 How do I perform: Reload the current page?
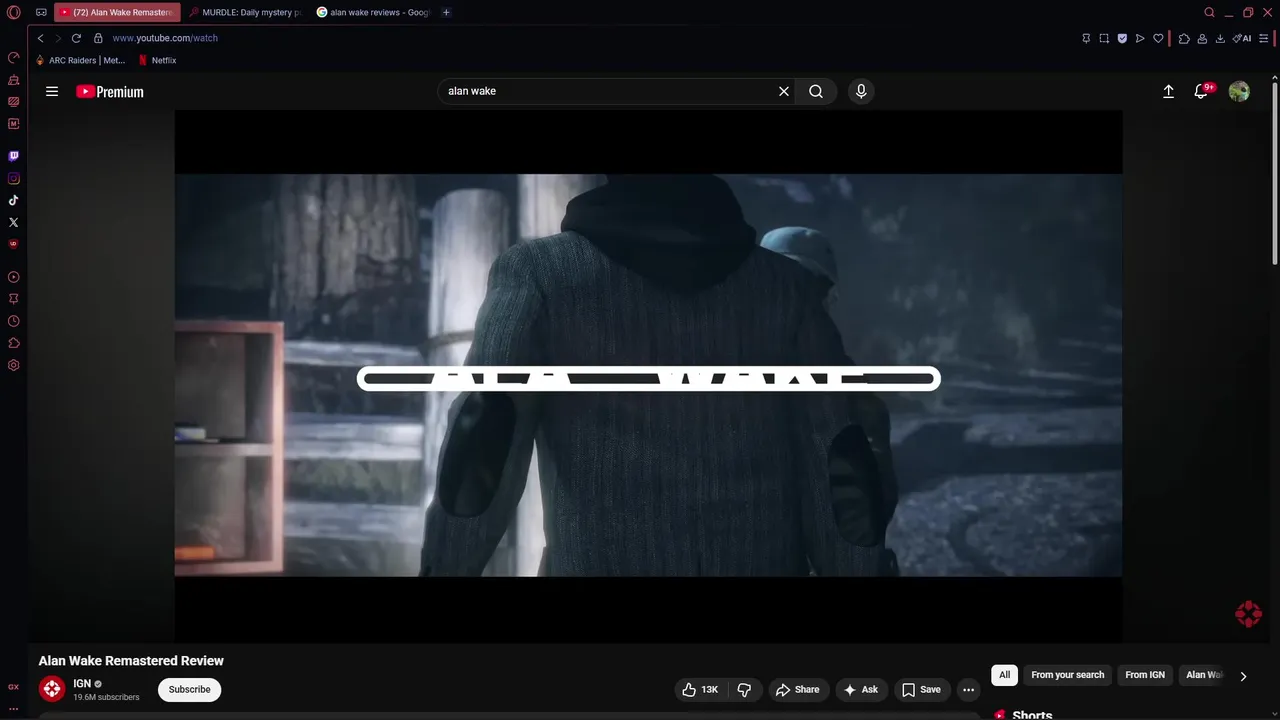click(76, 38)
